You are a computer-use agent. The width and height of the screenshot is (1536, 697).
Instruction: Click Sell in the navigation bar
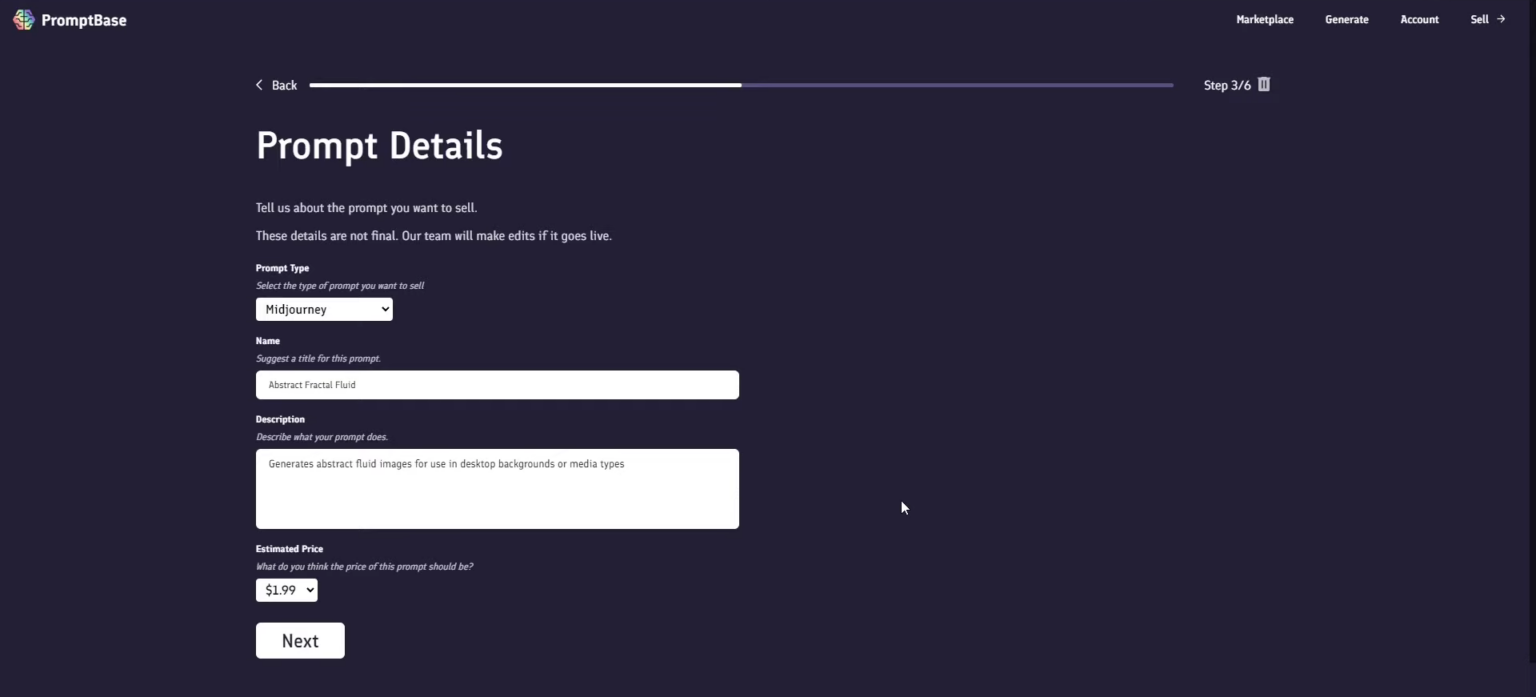pyautogui.click(x=1479, y=19)
